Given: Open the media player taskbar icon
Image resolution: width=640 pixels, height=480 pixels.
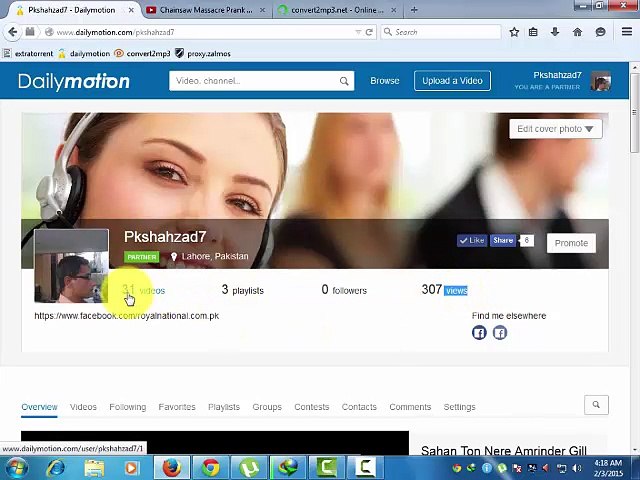Looking at the screenshot, I should point(131,468).
